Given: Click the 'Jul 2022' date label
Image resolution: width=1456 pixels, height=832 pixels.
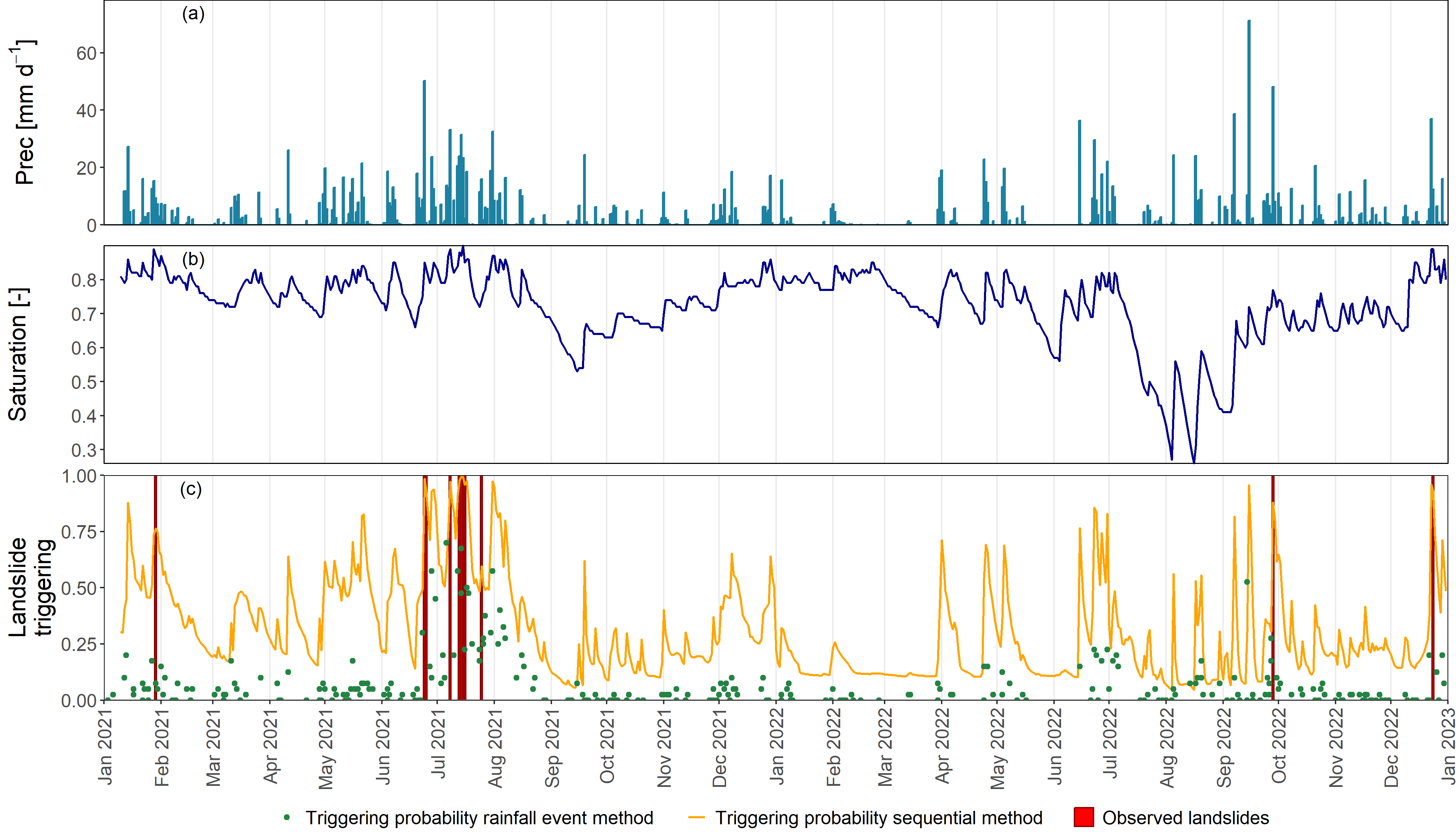Looking at the screenshot, I should click(x=1110, y=744).
